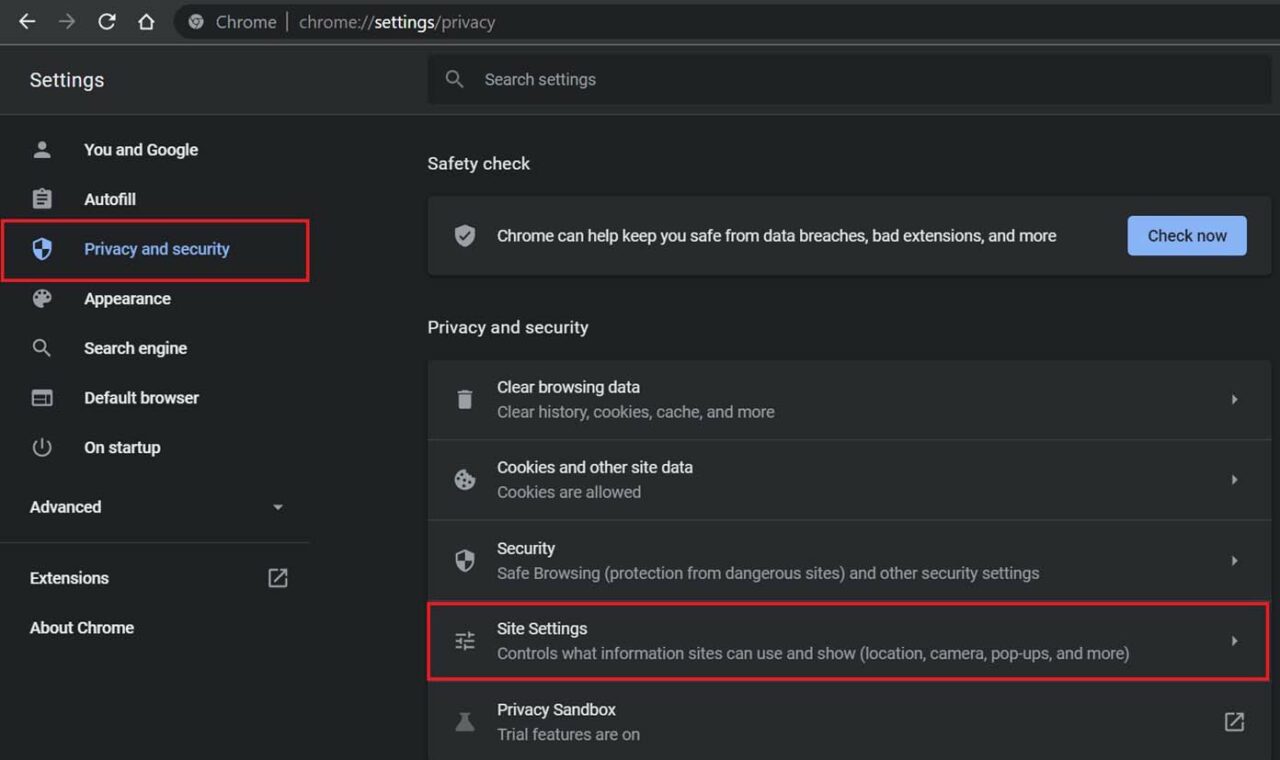Select You and Google in the sidebar
The width and height of the screenshot is (1280, 760).
pyautogui.click(x=141, y=149)
